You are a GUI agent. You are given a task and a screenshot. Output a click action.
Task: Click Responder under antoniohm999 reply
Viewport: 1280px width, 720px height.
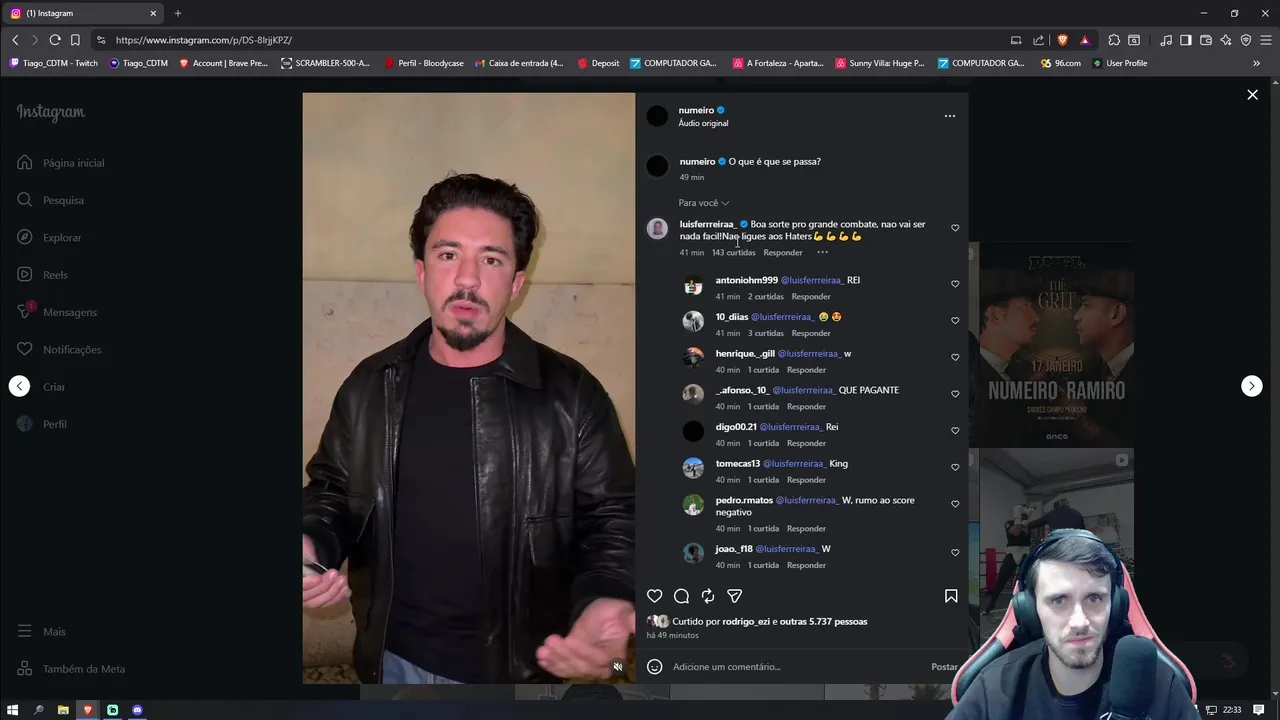tap(811, 297)
